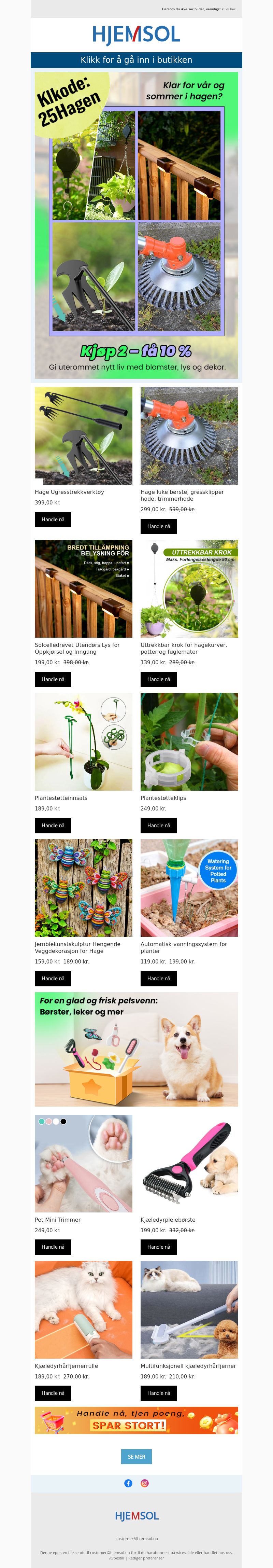Open the Rediger preferanser link

[146, 1558]
